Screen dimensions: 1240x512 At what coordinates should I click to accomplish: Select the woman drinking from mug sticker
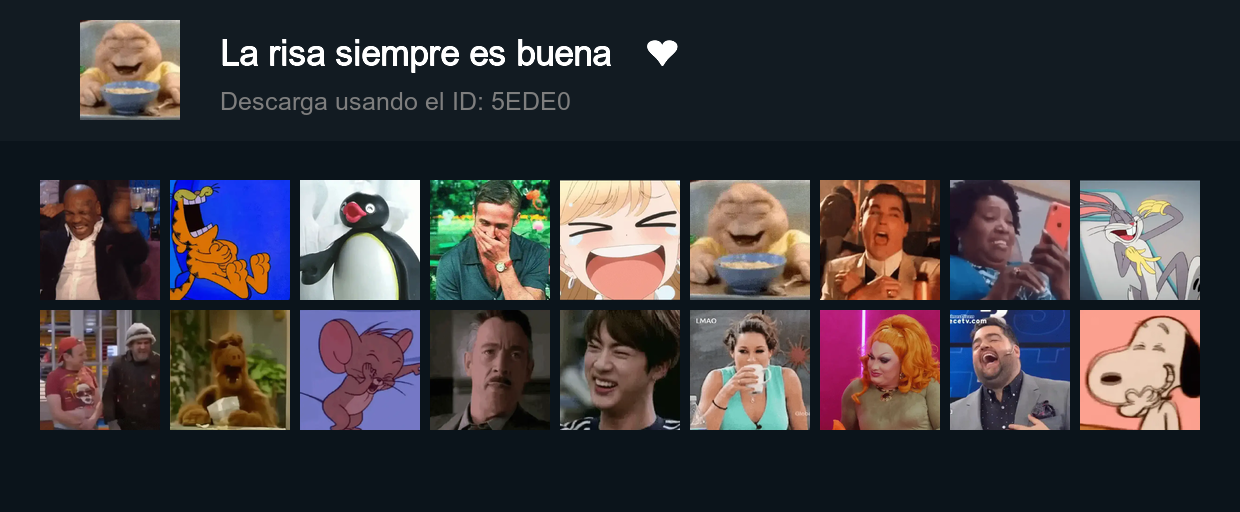point(750,370)
